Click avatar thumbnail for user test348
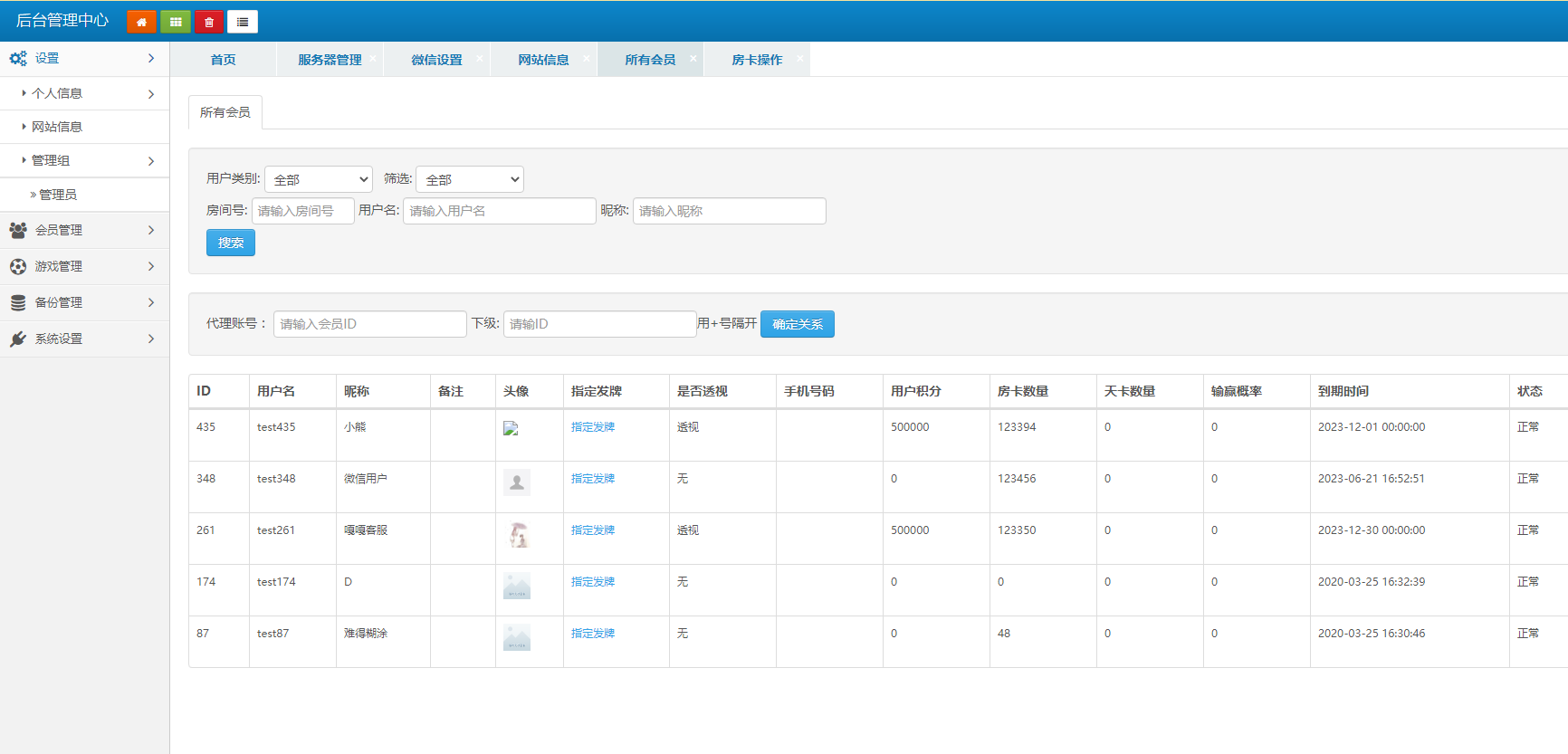Screen dimensions: 1568x754 517,482
